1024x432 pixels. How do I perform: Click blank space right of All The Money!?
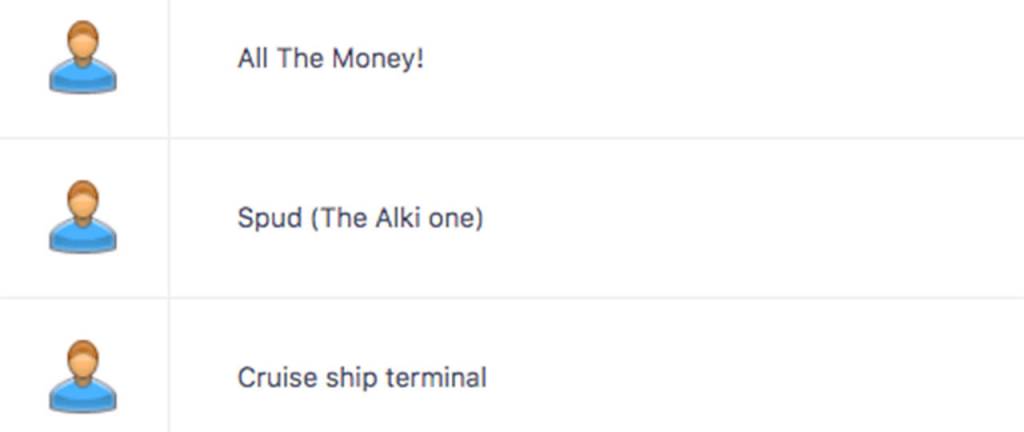pos(700,58)
